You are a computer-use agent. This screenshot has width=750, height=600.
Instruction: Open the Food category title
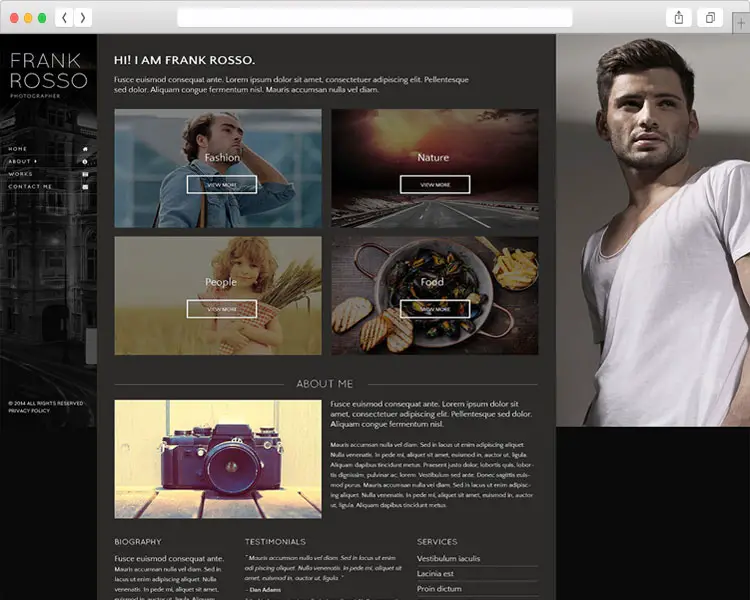coord(432,282)
